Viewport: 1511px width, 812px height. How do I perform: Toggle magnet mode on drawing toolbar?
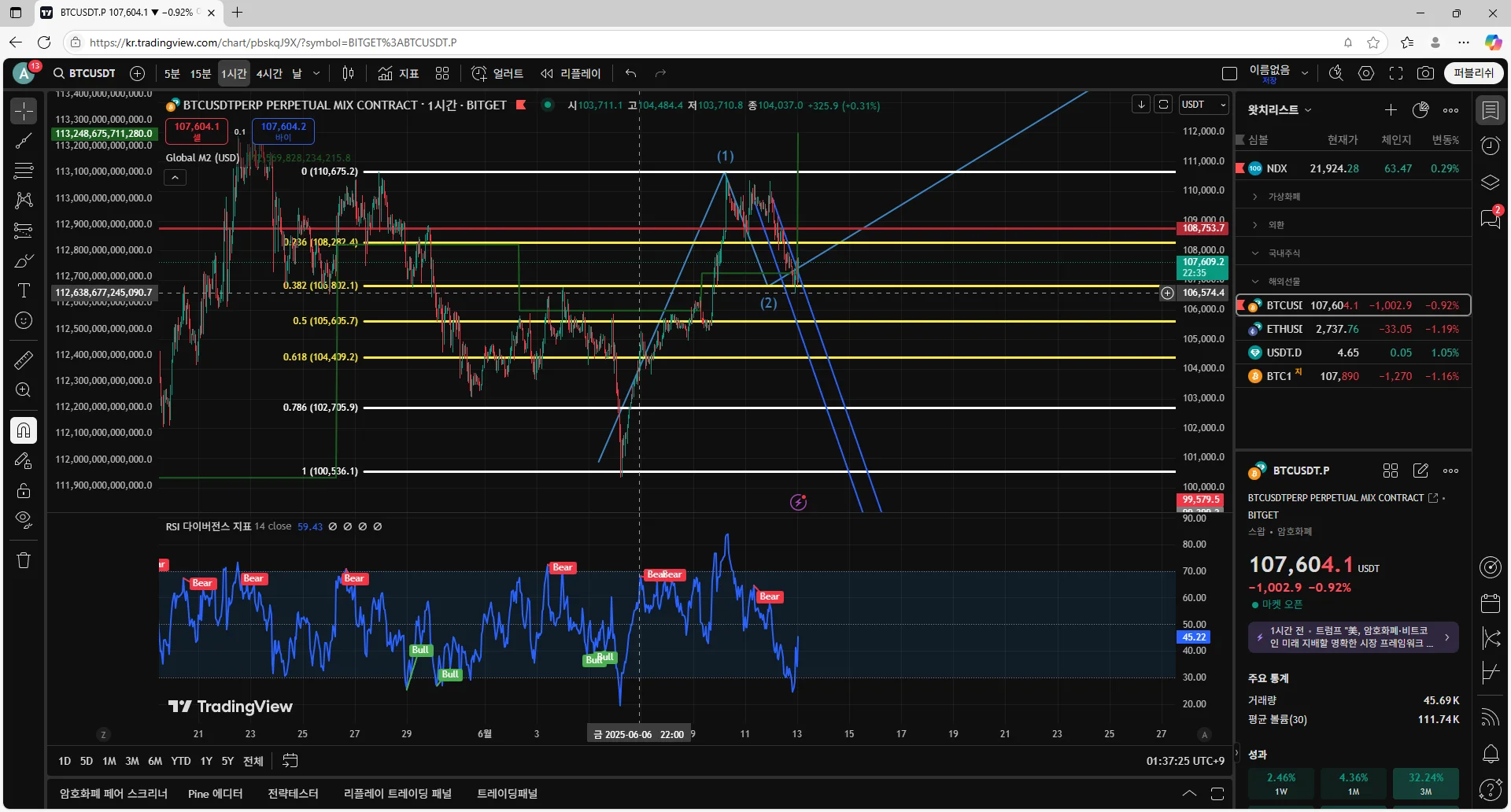tap(24, 430)
